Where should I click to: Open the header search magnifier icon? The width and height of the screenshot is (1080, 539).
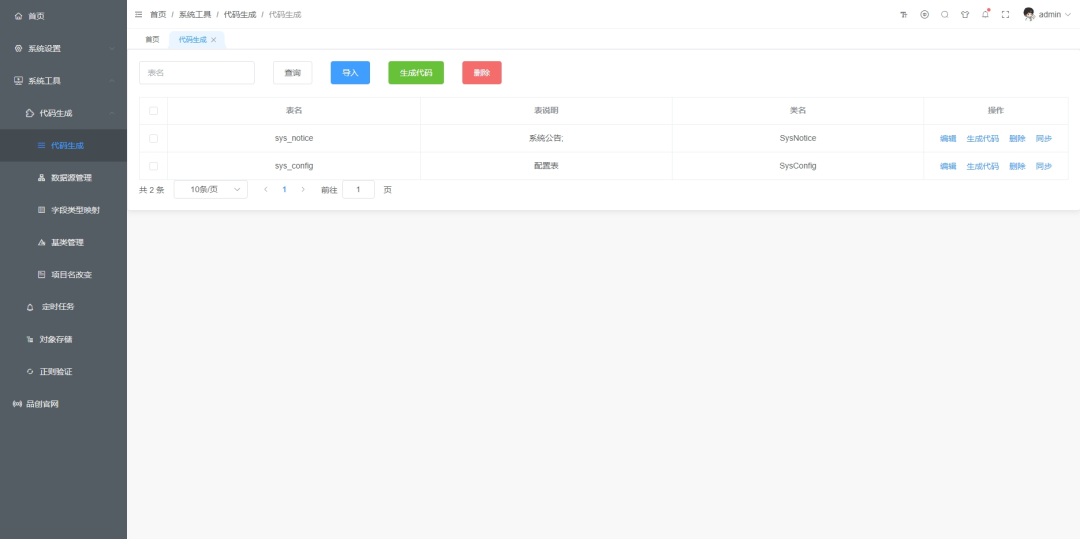click(x=944, y=14)
